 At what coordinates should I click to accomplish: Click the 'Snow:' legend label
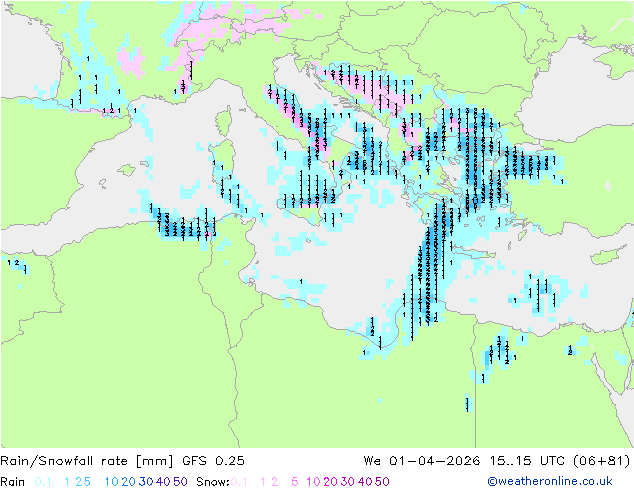213,482
